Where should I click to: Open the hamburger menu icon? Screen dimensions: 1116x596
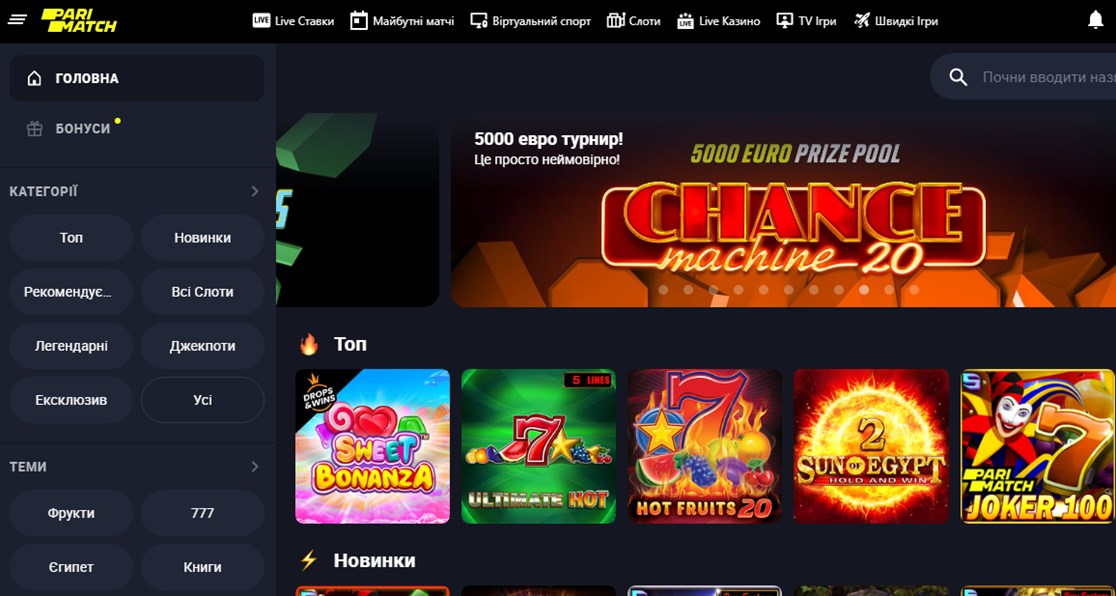tap(17, 21)
